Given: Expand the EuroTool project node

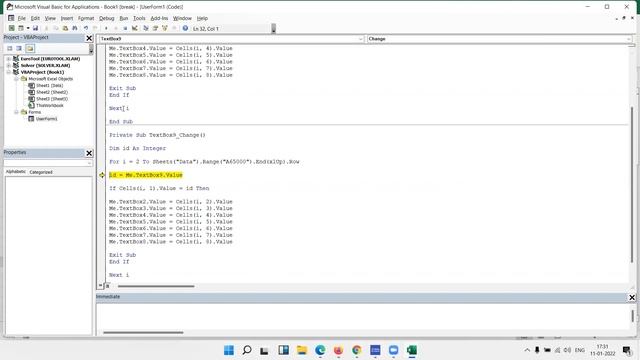Looking at the screenshot, I should (x=9, y=59).
